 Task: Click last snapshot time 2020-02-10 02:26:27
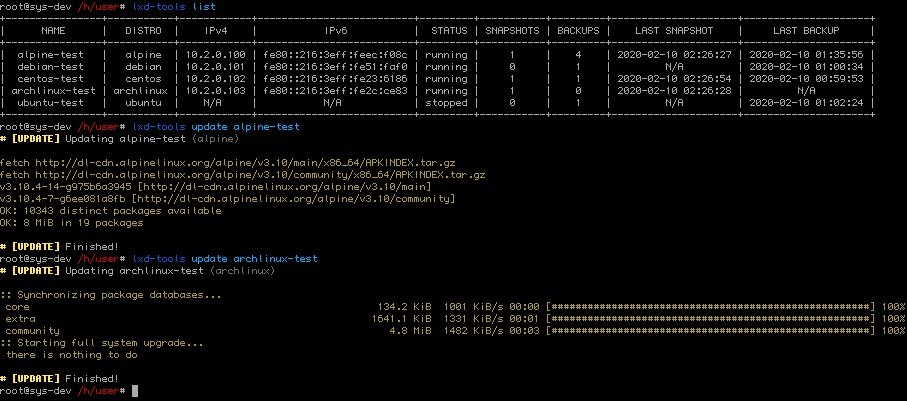click(674, 55)
